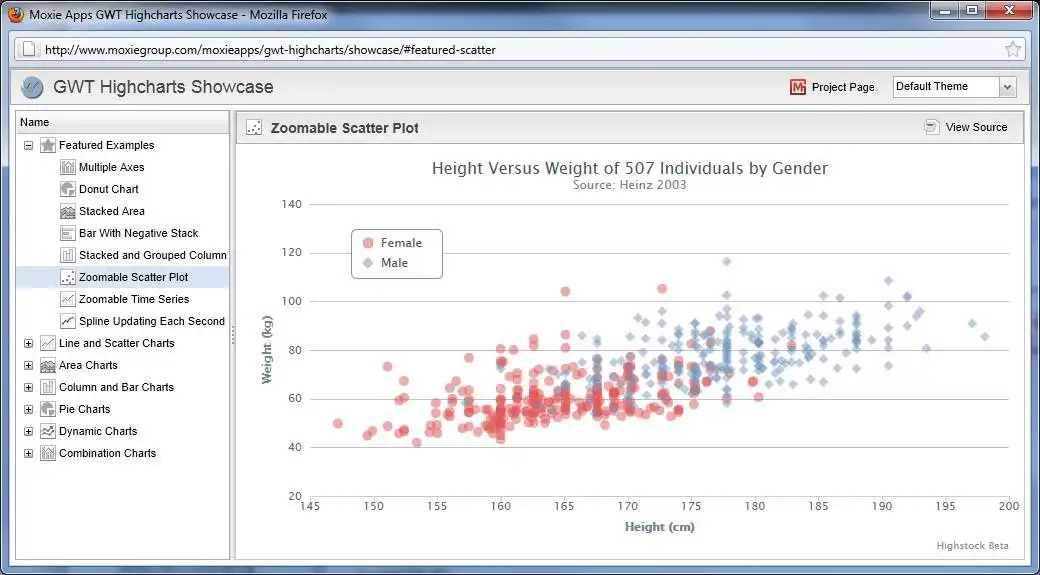
Task: Click the Weight (kg) axis title
Action: (x=267, y=350)
